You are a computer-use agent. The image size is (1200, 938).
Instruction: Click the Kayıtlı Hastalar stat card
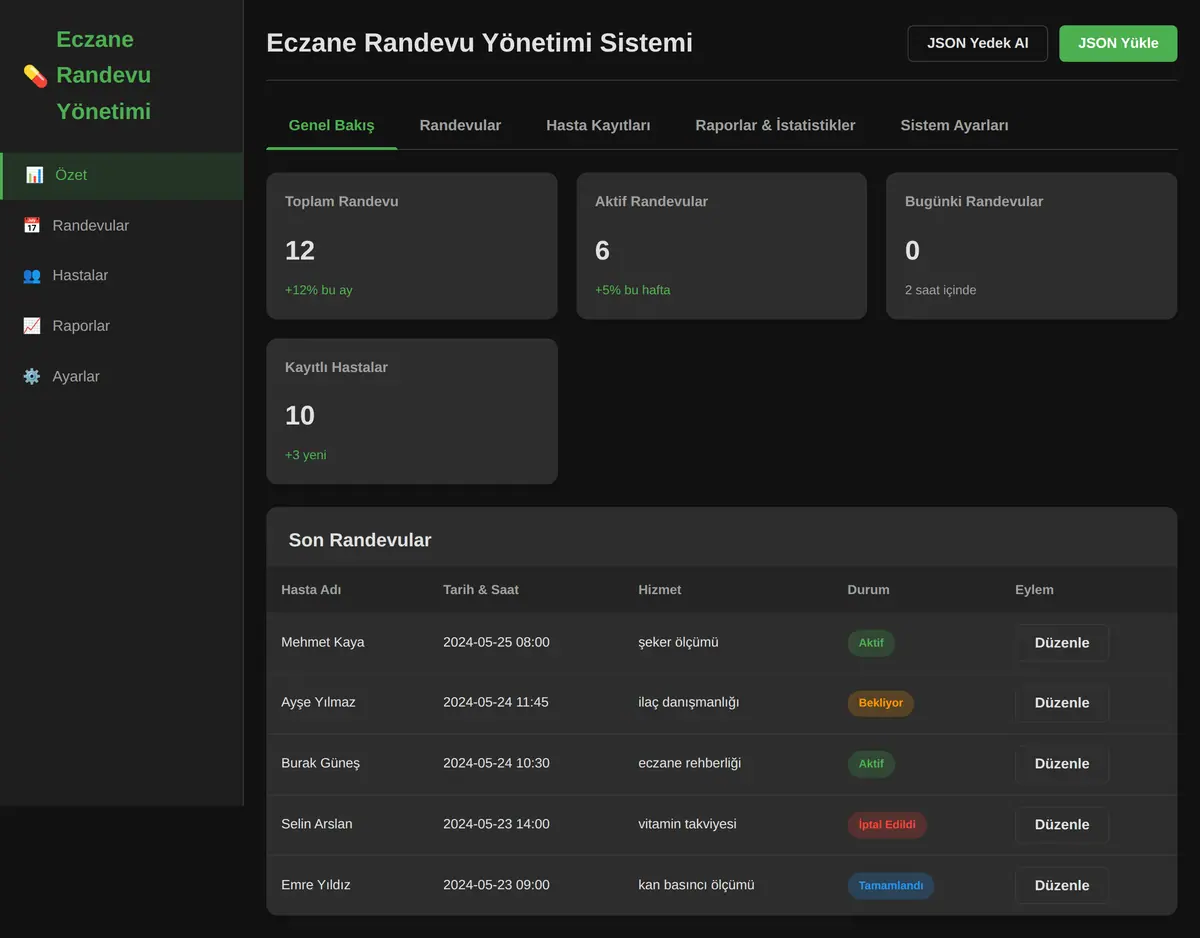click(412, 411)
